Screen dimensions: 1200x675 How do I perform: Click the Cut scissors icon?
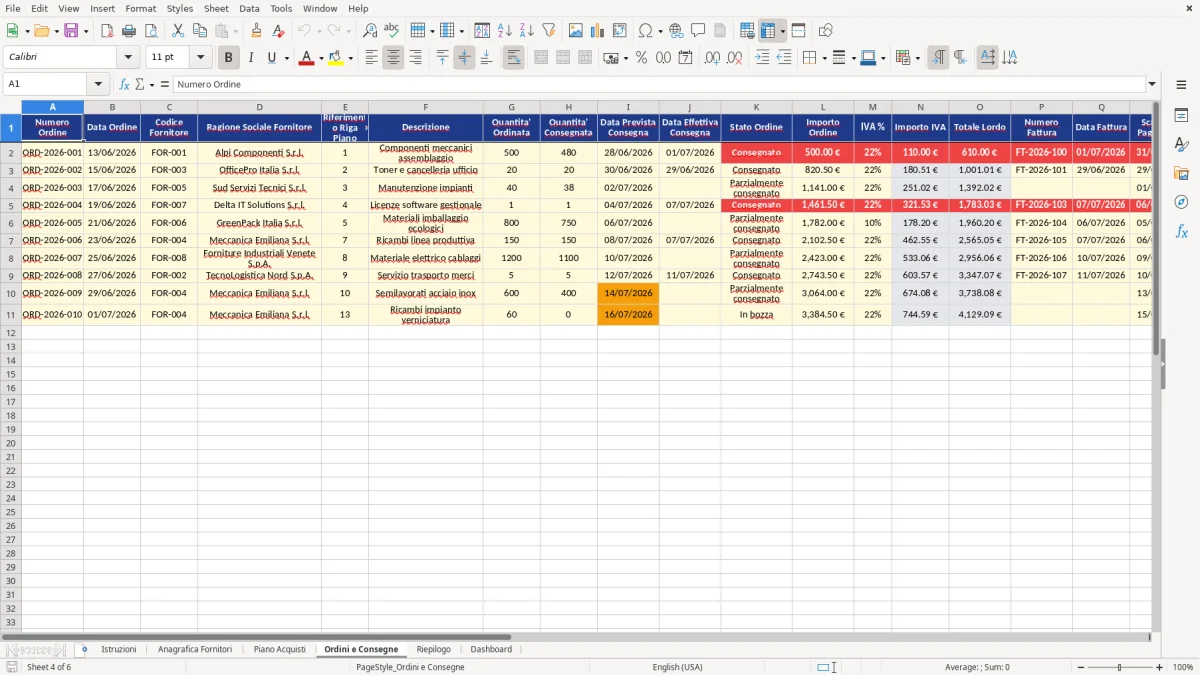coord(178,31)
